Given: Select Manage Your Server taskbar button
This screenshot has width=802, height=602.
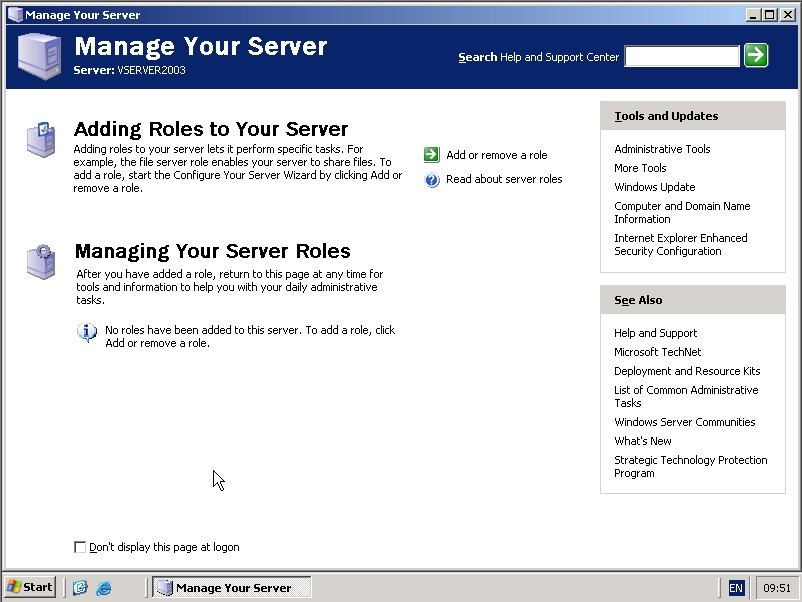Looking at the screenshot, I should tap(232, 588).
